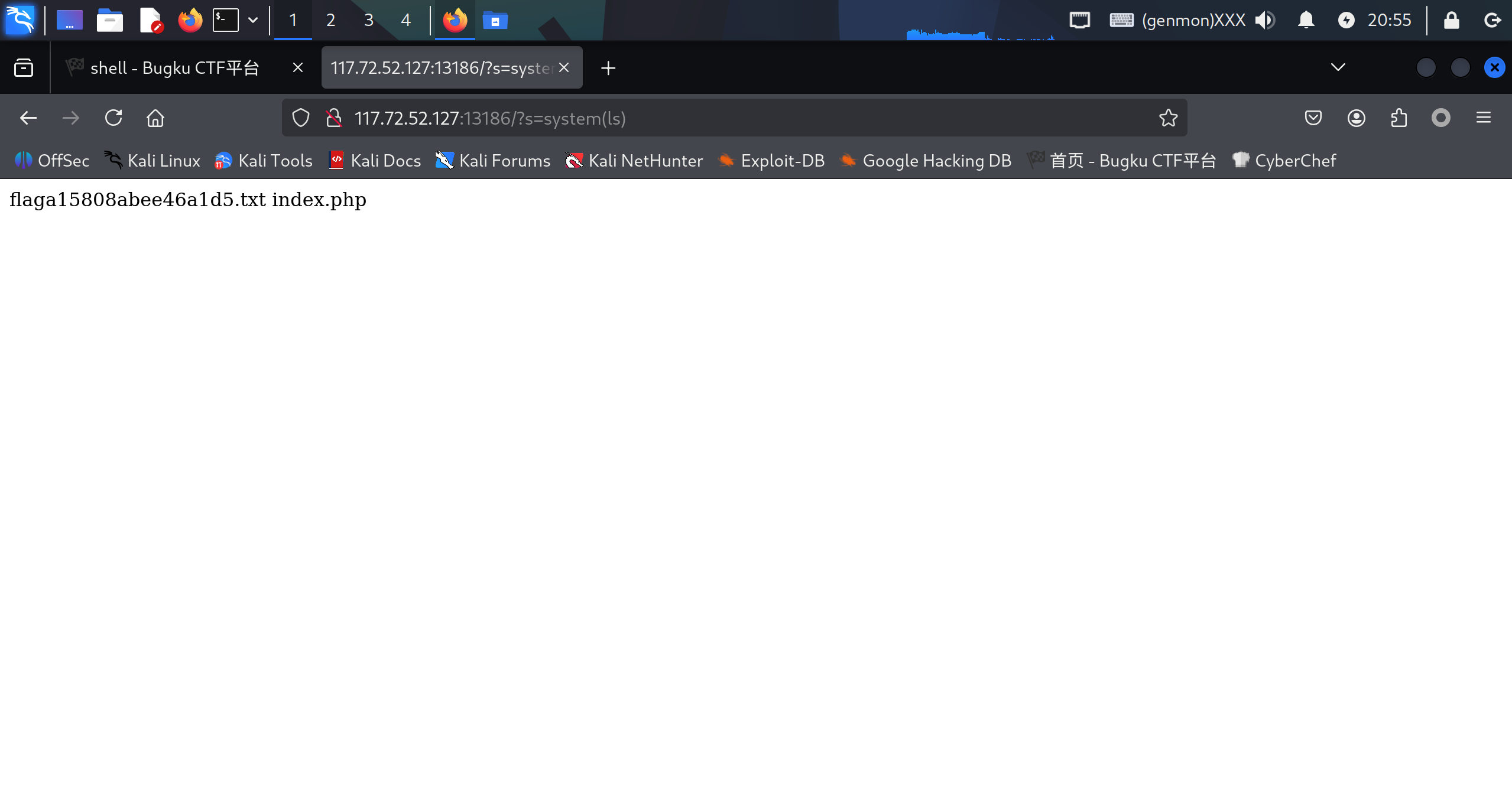Click the insecure connection padlock icon
The width and height of the screenshot is (1512, 794).
point(334,118)
